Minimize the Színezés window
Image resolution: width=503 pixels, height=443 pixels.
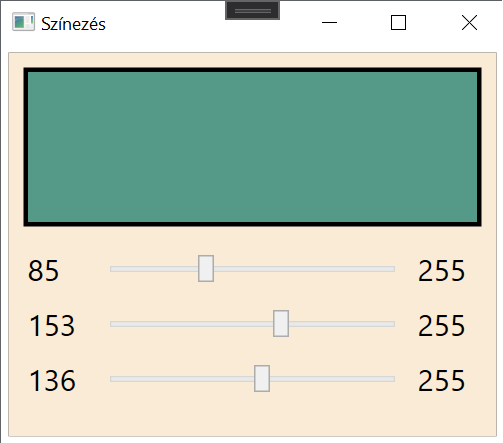tap(329, 23)
